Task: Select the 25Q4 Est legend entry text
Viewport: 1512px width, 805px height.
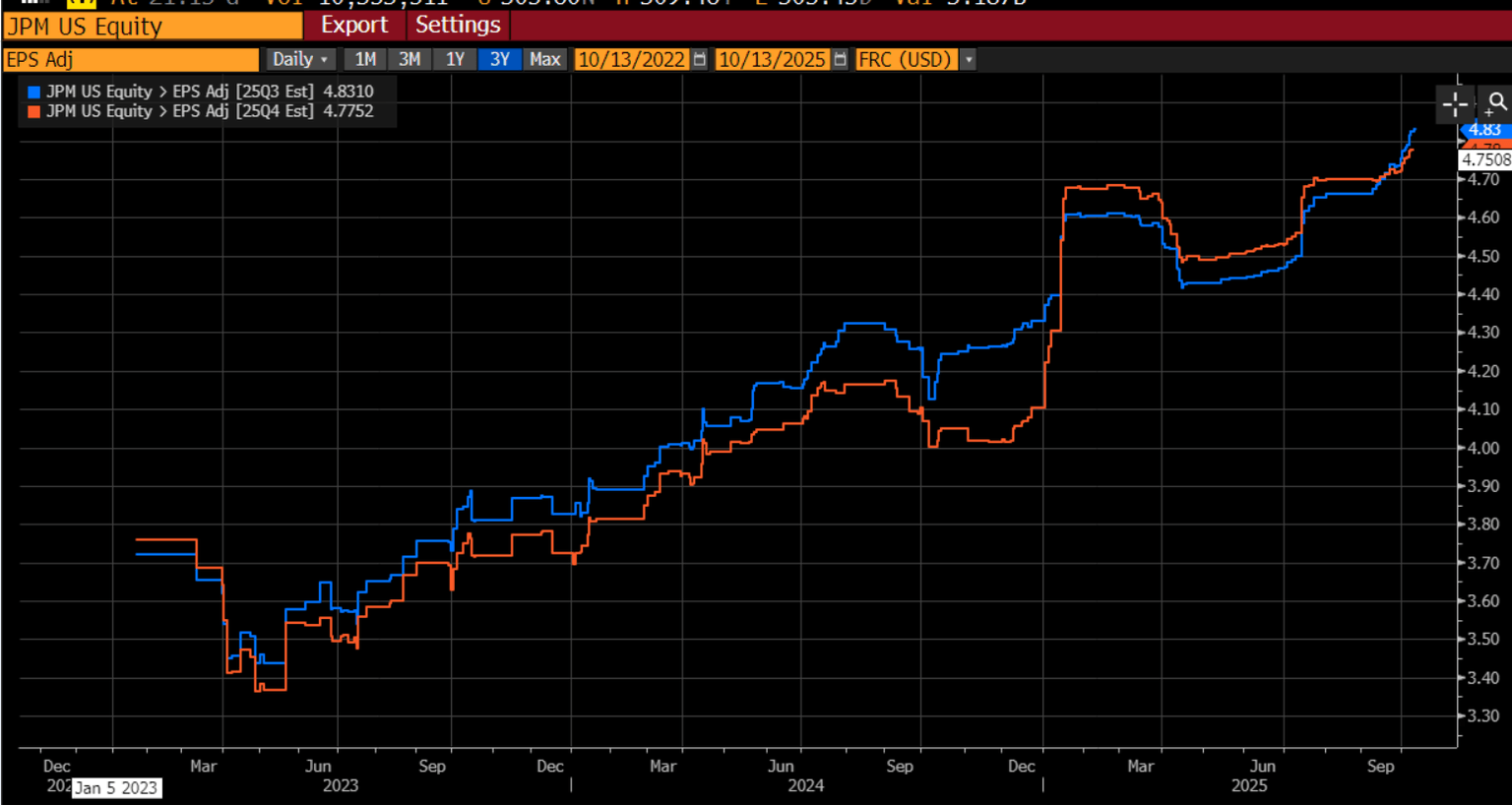Action: pyautogui.click(x=210, y=111)
